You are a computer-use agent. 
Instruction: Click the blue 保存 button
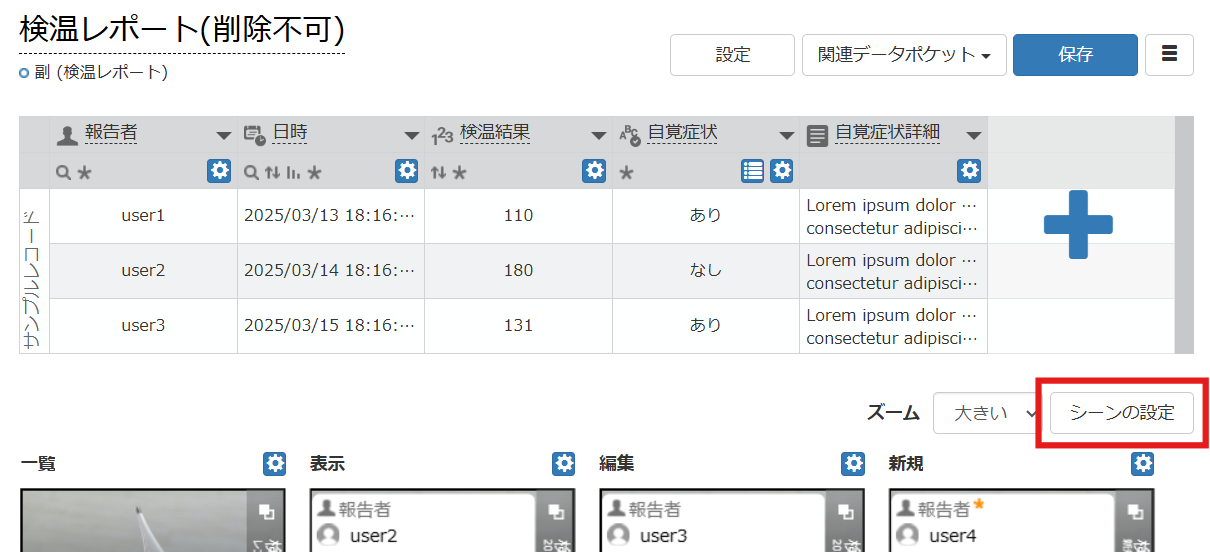[1075, 55]
